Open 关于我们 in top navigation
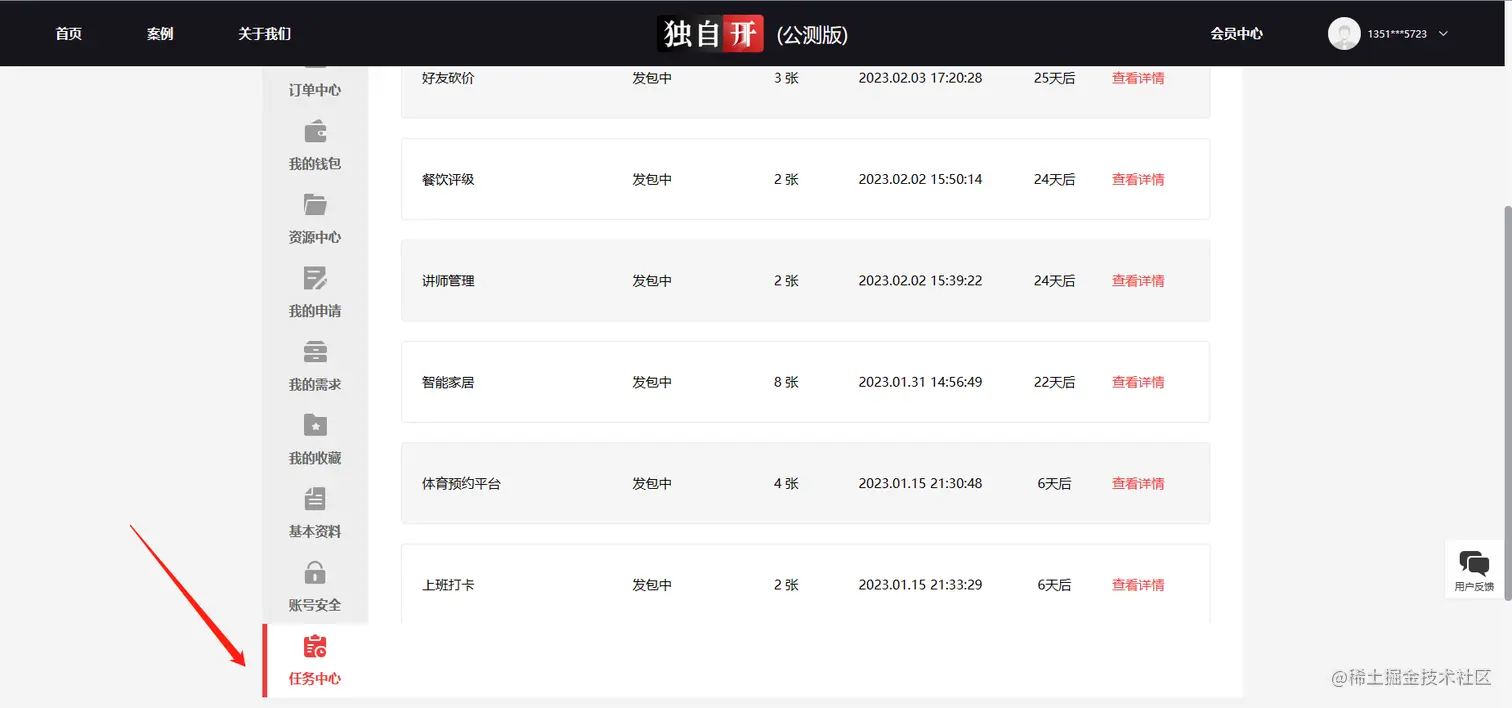 [264, 34]
